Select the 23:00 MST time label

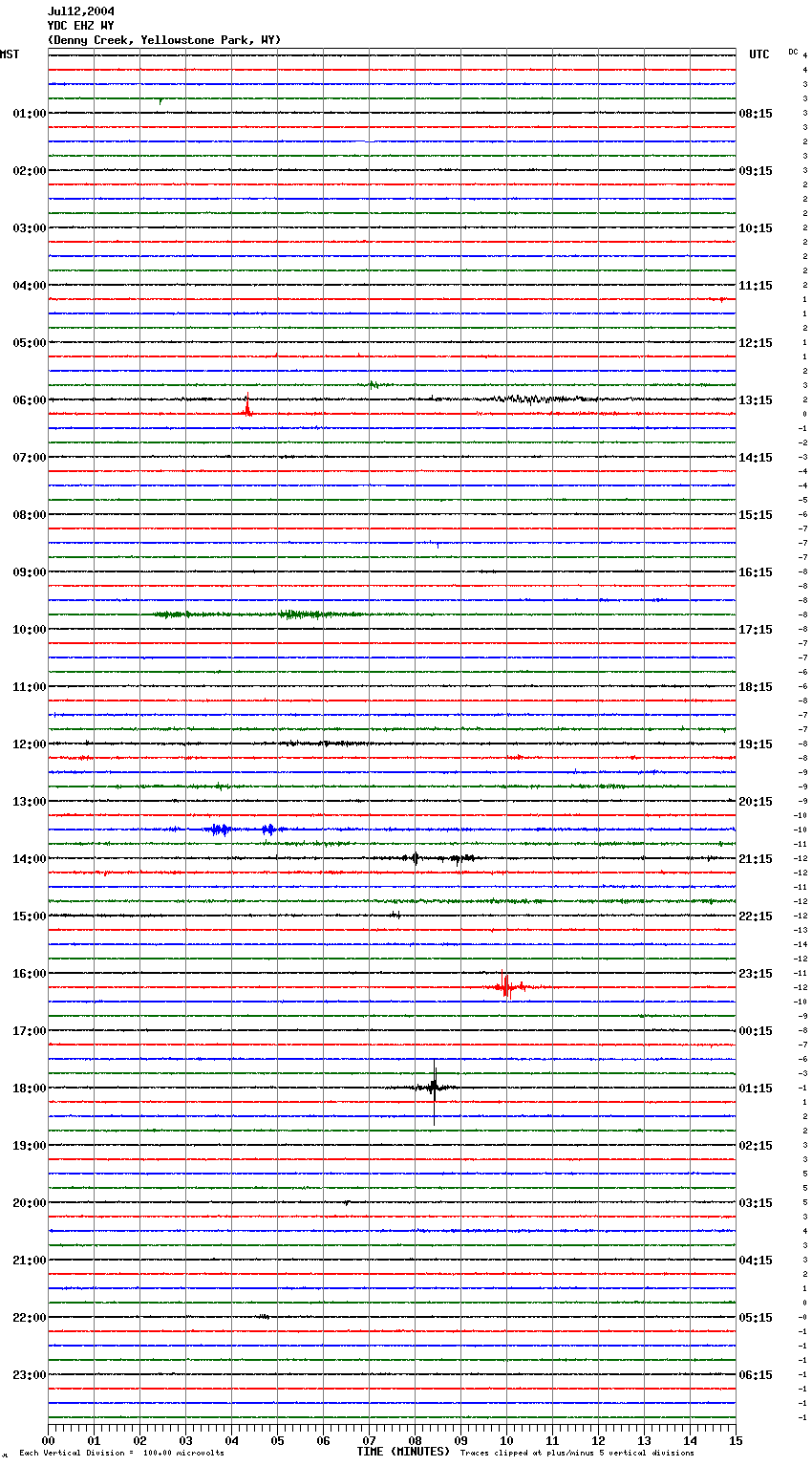pos(30,1375)
